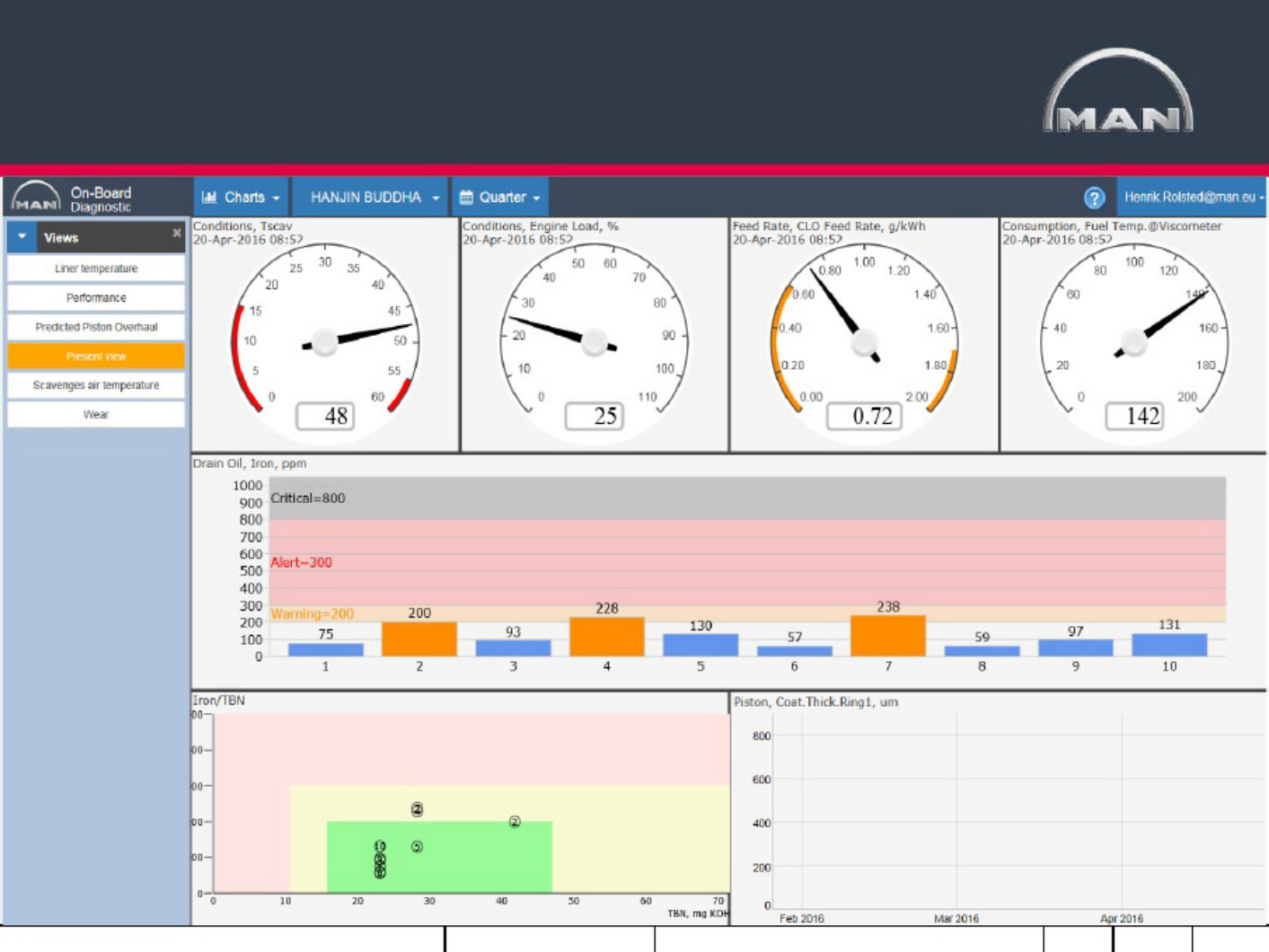Open the Charts dropdown menu
This screenshot has height=952, width=1269.
[241, 197]
